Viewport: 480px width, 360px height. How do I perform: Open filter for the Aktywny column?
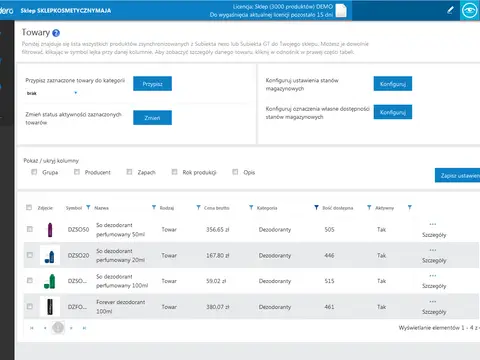[410, 207]
